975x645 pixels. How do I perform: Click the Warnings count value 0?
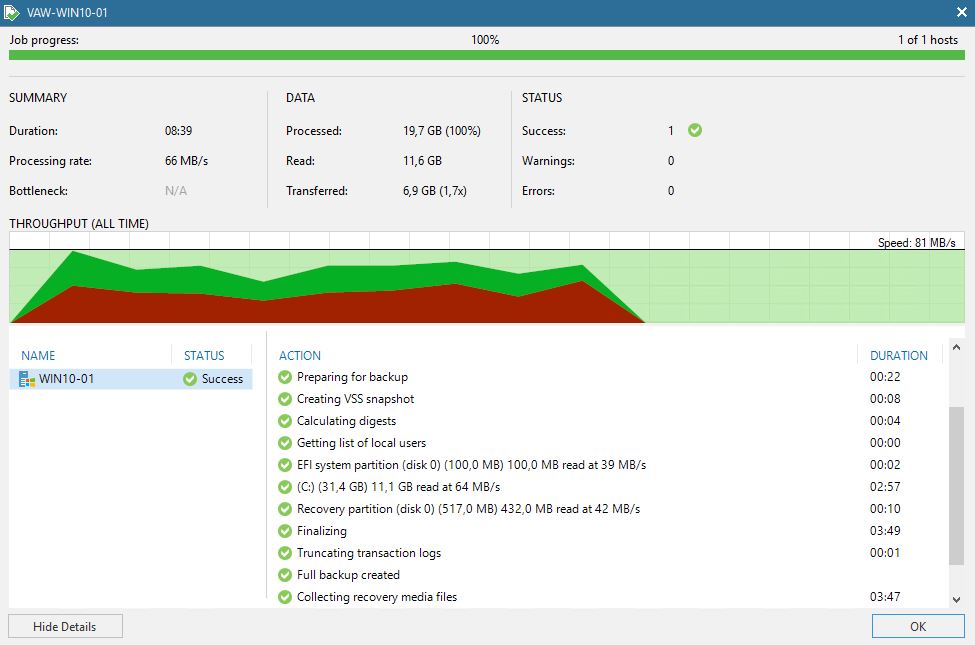pyautogui.click(x=671, y=160)
